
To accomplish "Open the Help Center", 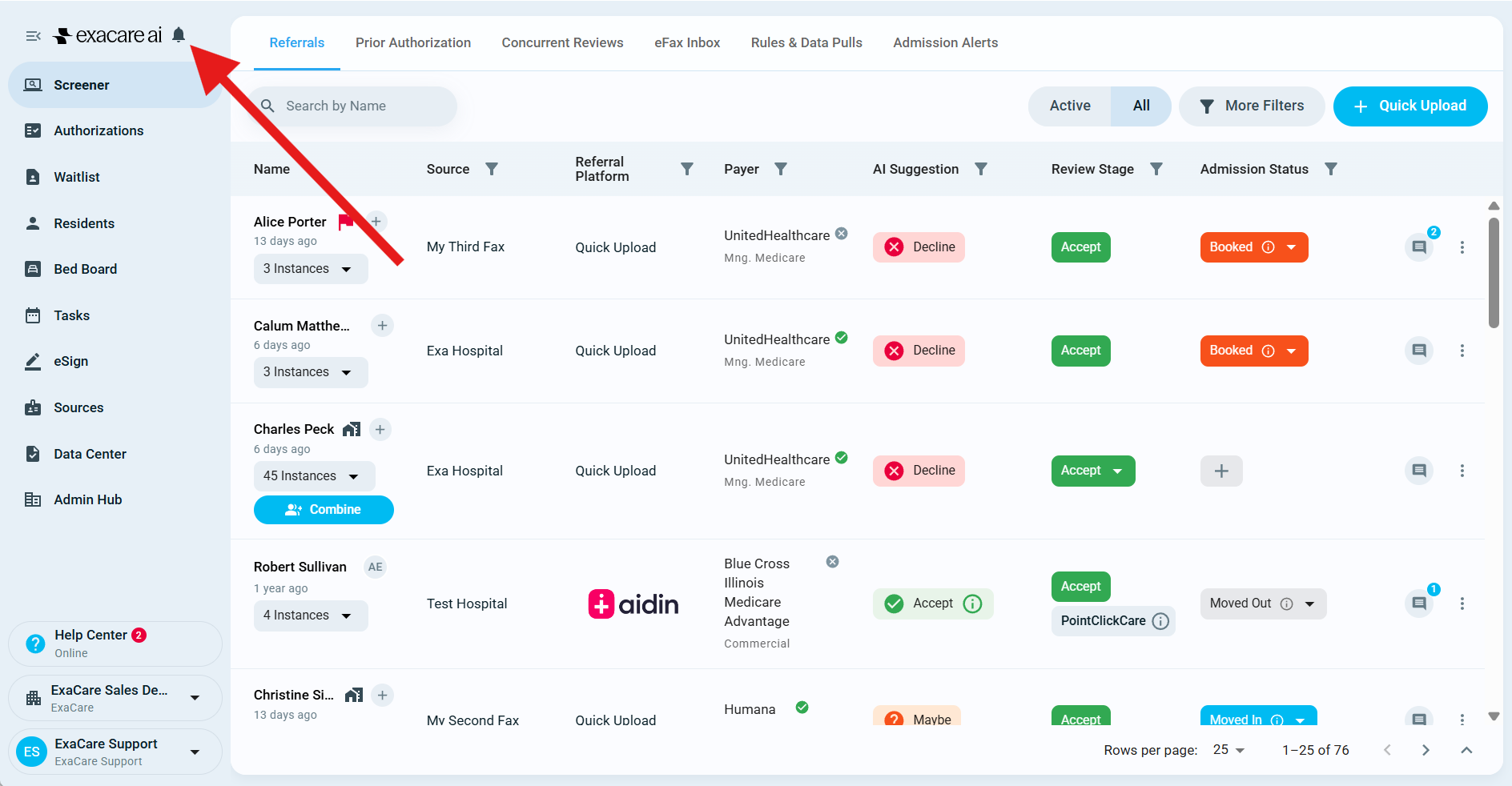I will click(115, 644).
